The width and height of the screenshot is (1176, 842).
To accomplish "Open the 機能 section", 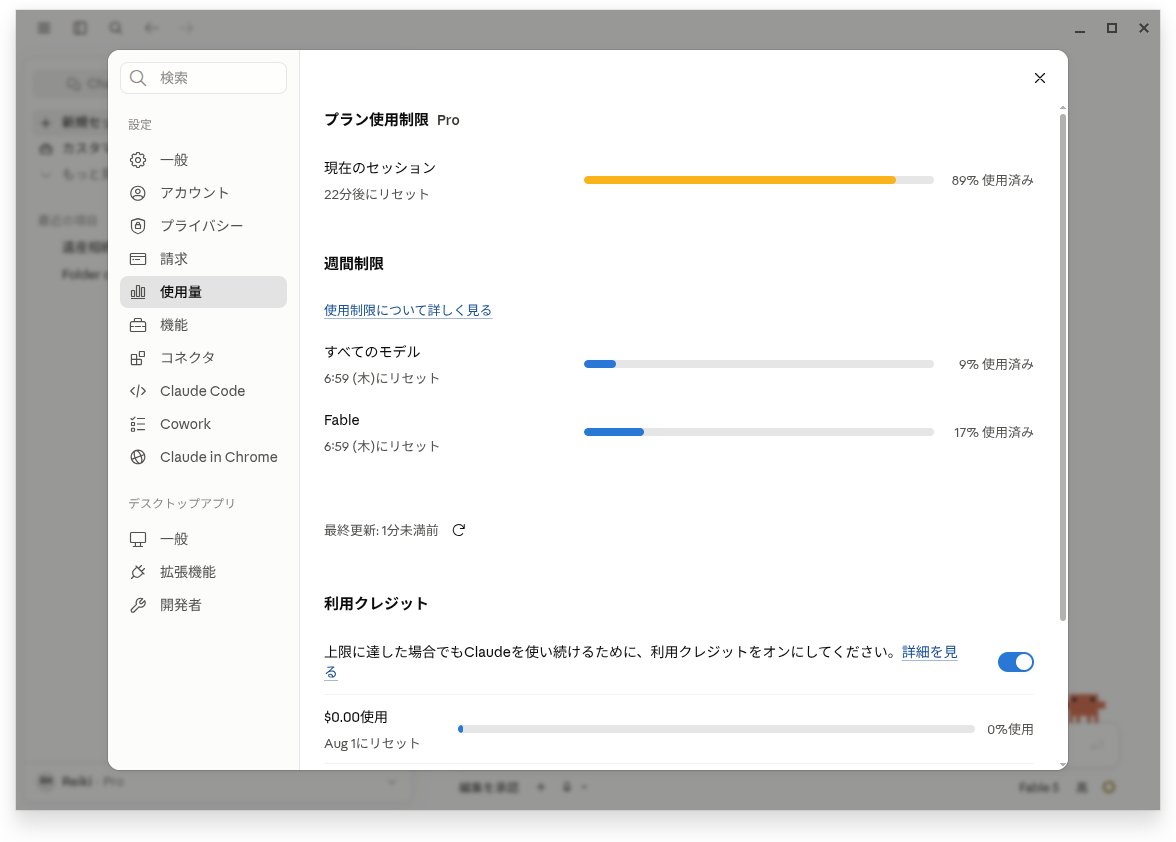I will pyautogui.click(x=203, y=325).
